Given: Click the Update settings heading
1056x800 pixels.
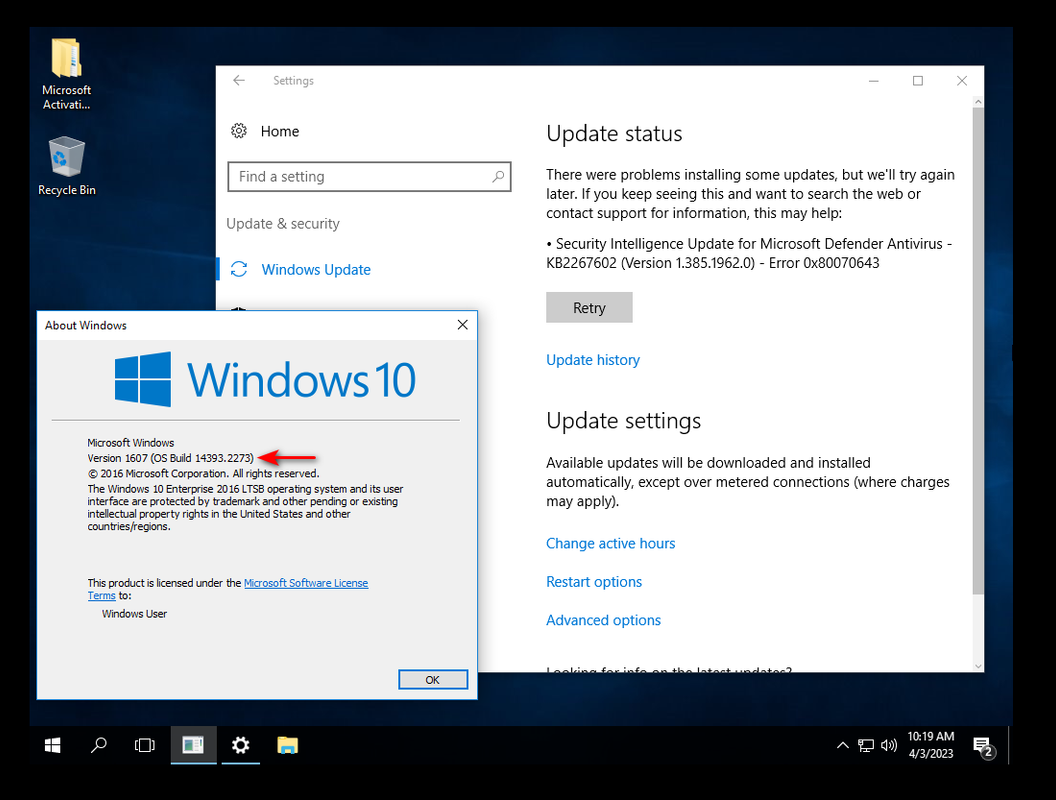Looking at the screenshot, I should 624,421.
